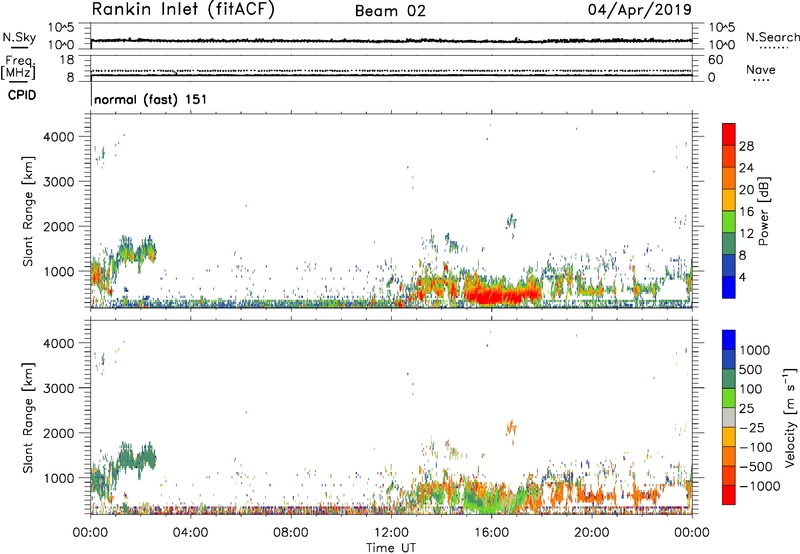Click 'Slant Range [km]' title of Velocity panel
The image size is (800, 554).
28,418
